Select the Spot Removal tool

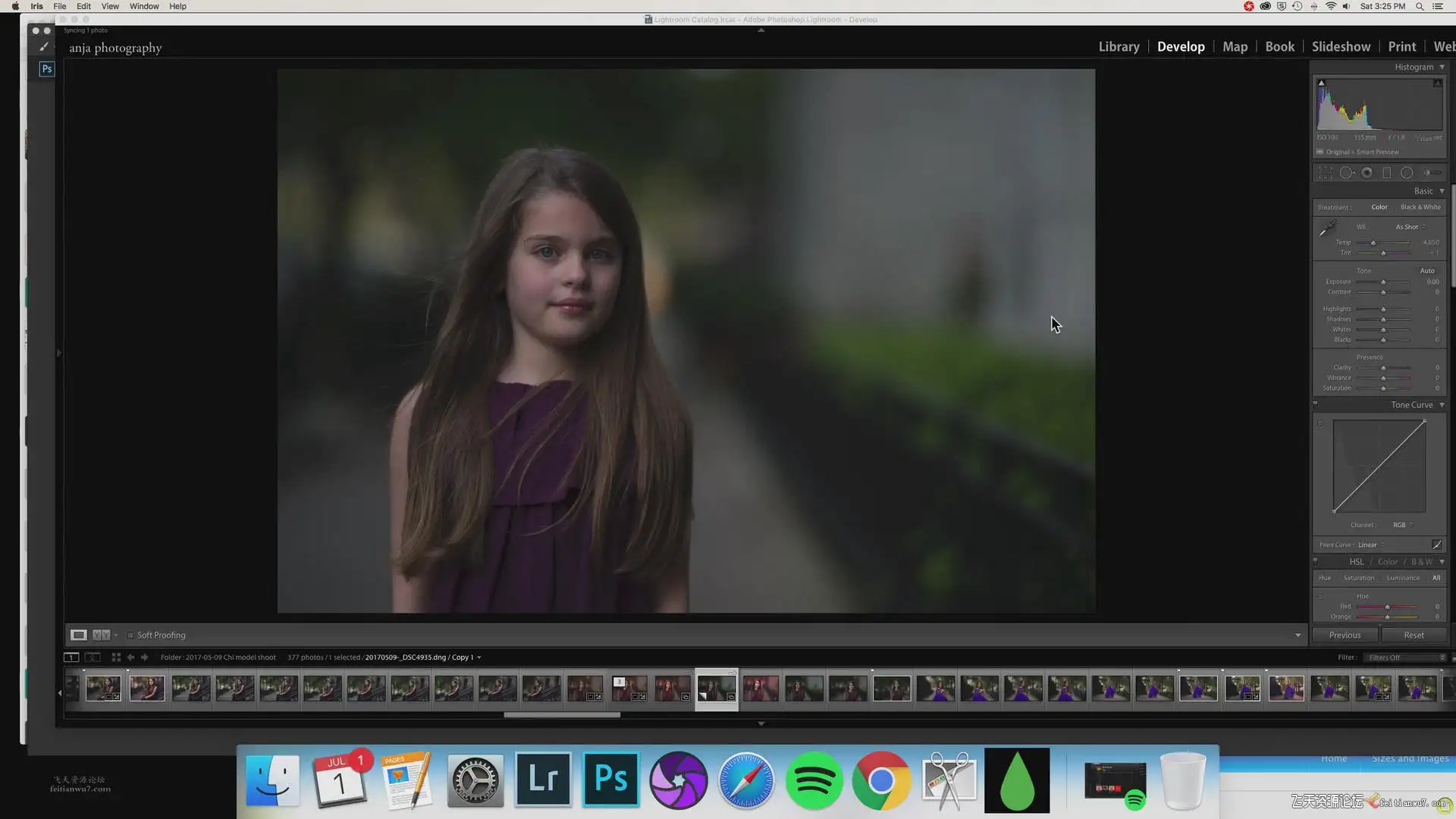click(1346, 173)
